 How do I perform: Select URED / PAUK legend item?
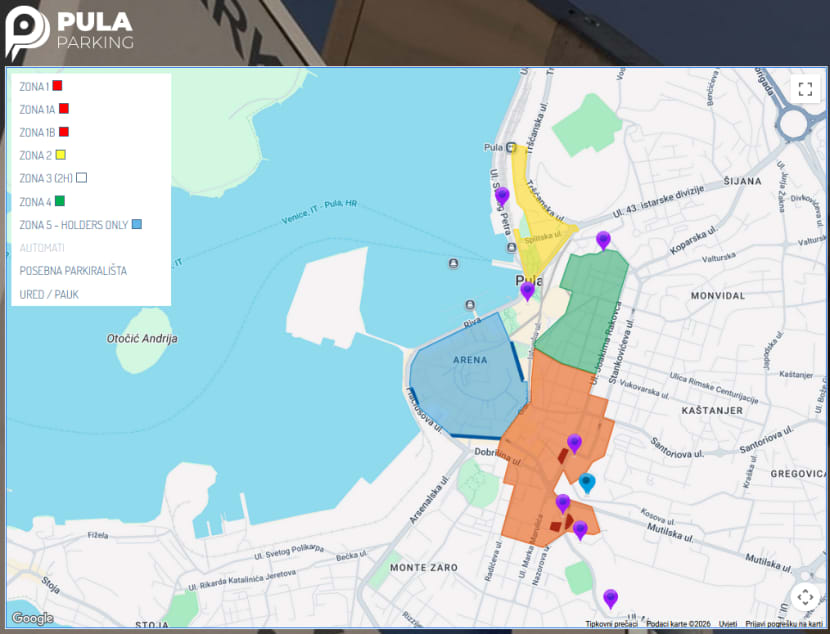coord(49,295)
